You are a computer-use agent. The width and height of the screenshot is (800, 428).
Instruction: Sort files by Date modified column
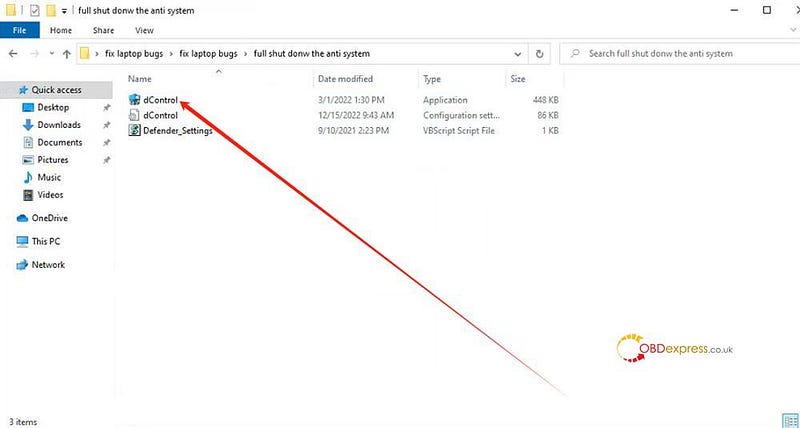point(345,79)
